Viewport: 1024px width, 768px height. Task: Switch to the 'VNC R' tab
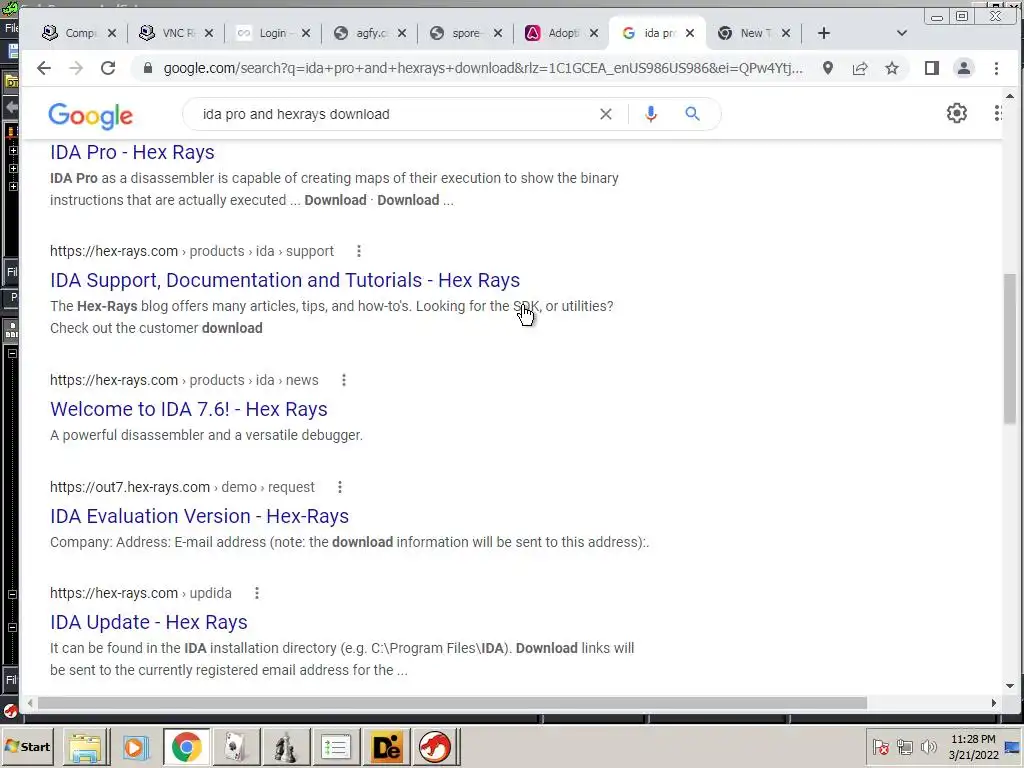tap(176, 33)
